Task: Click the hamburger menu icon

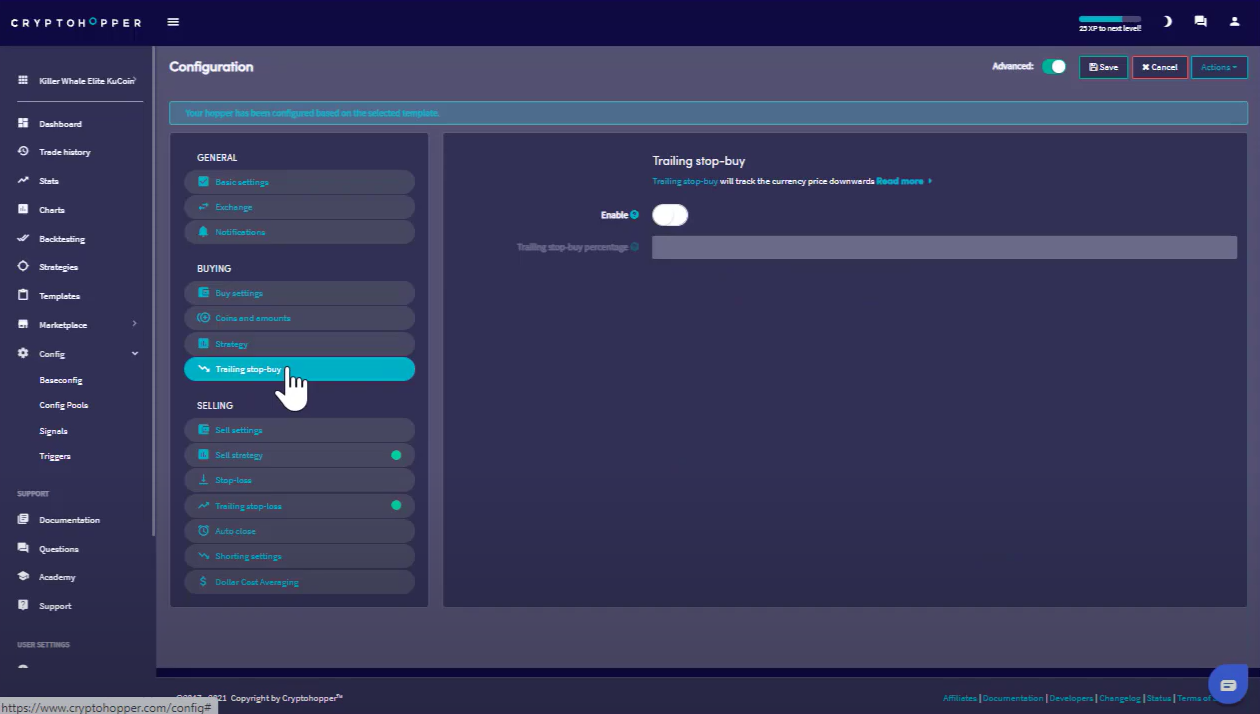Action: click(173, 22)
